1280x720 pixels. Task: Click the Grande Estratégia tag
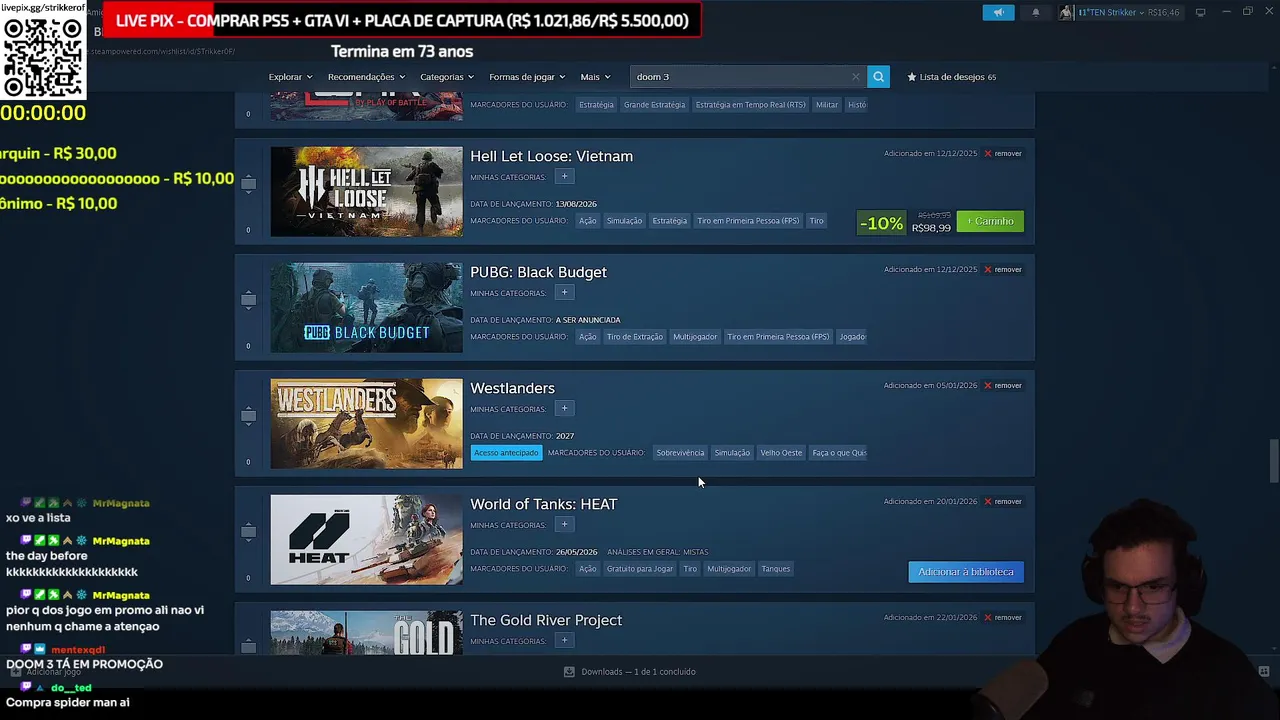(654, 105)
